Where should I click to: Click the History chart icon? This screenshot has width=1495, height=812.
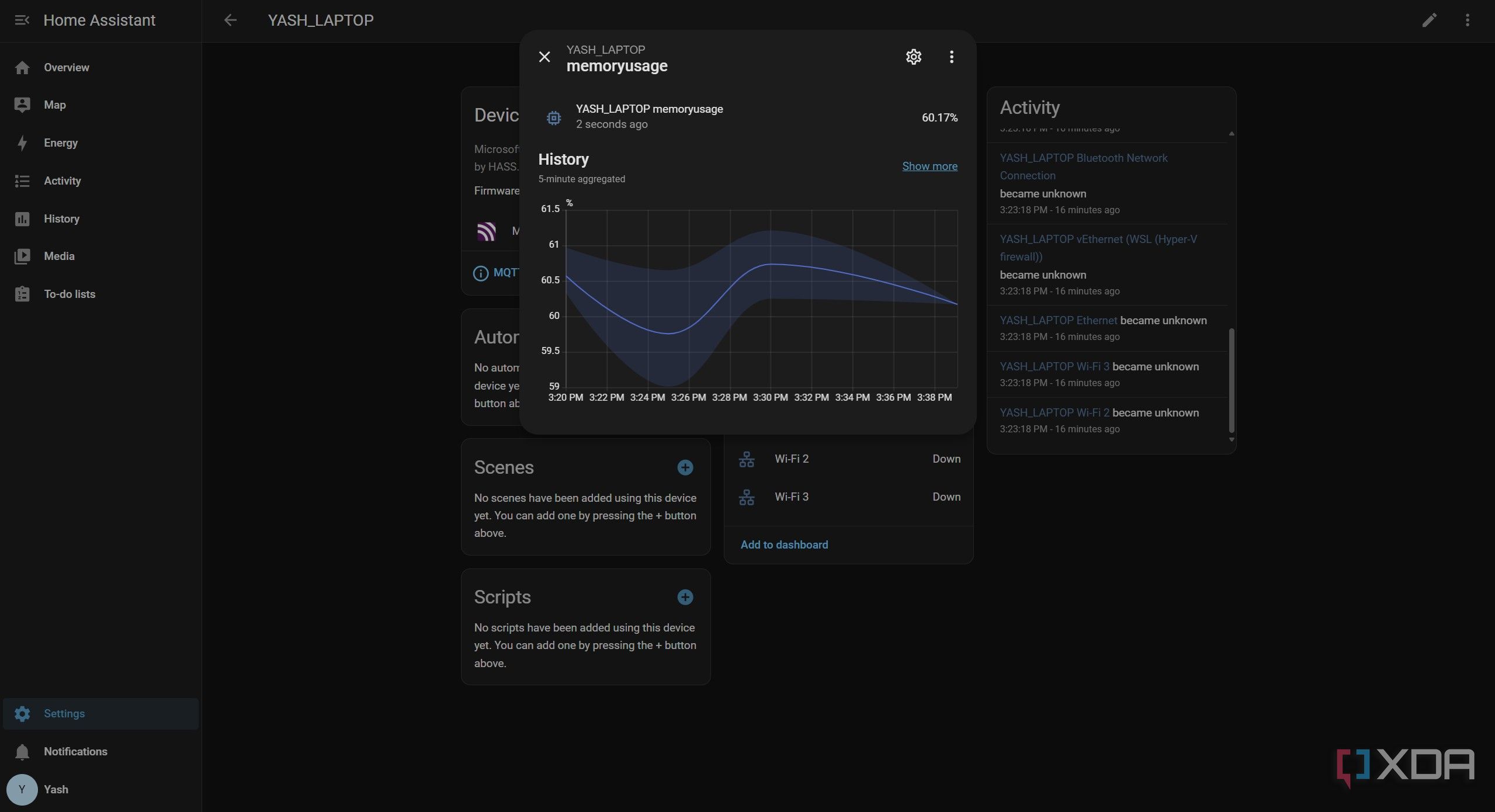pyautogui.click(x=22, y=219)
